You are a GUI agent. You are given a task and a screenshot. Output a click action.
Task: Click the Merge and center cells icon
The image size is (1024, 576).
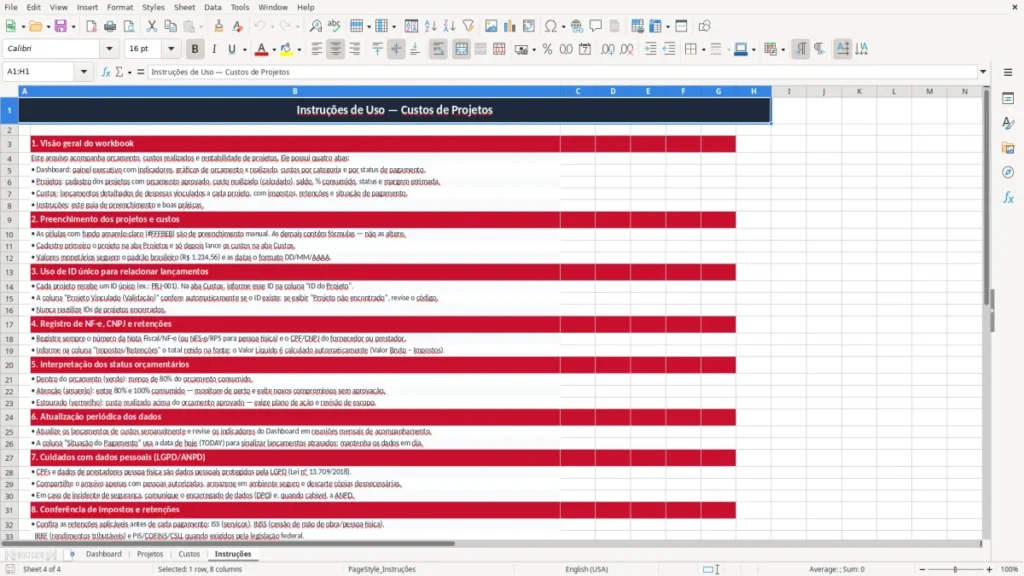461,49
